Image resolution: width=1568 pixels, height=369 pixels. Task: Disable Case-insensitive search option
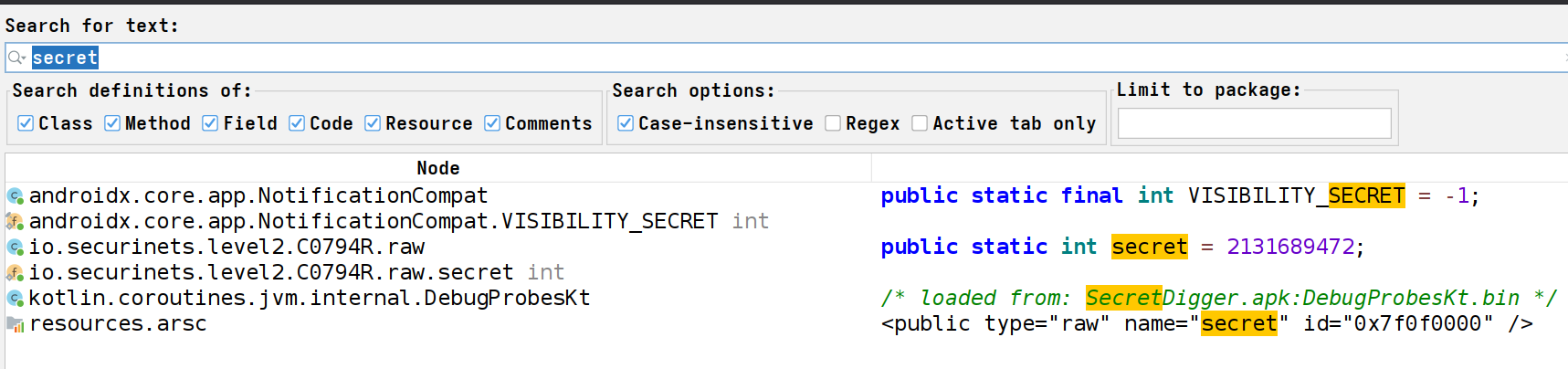pos(626,123)
